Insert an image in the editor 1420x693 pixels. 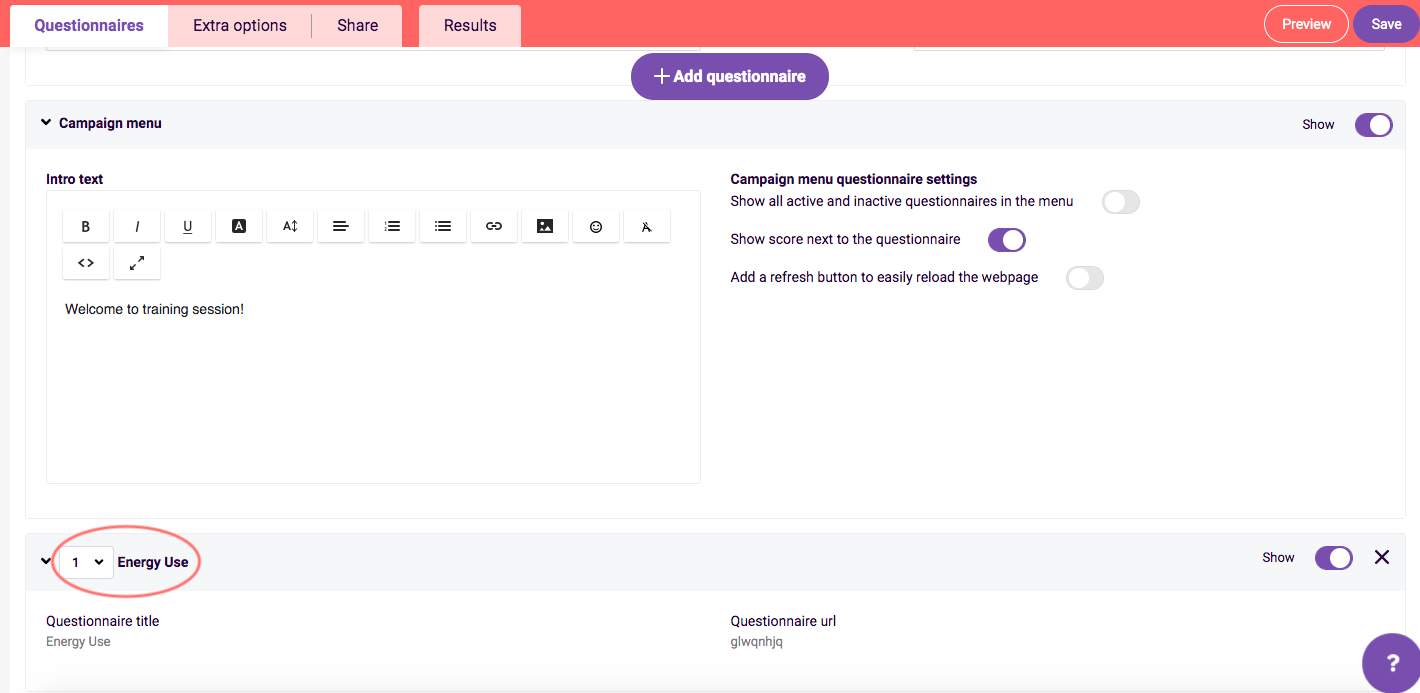click(x=545, y=225)
